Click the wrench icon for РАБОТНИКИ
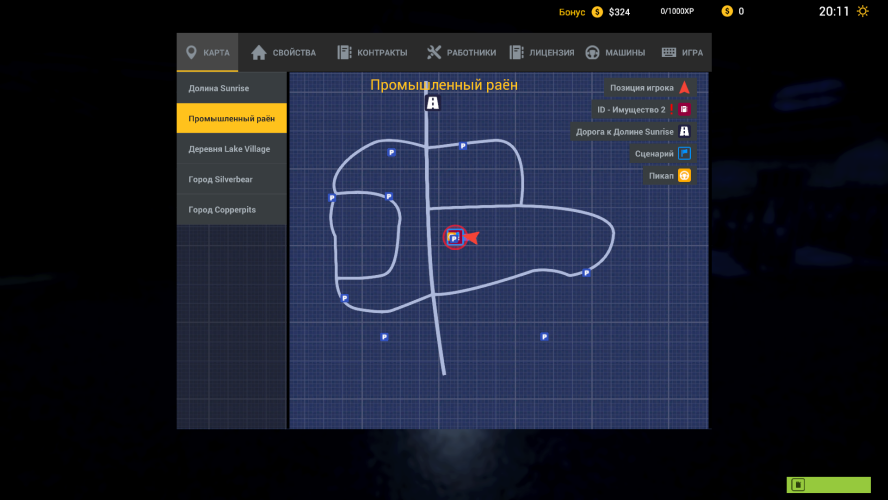This screenshot has height=500, width=888. [x=434, y=53]
